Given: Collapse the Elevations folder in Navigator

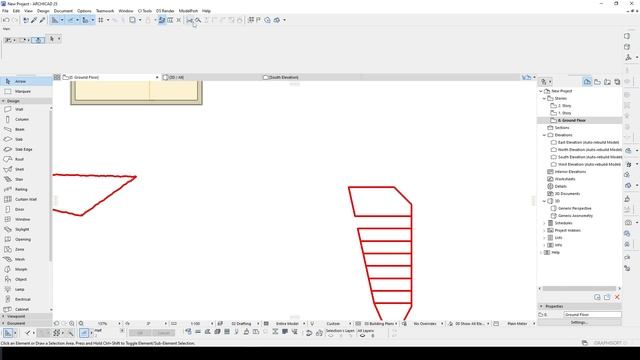Looking at the screenshot, I should [544, 135].
